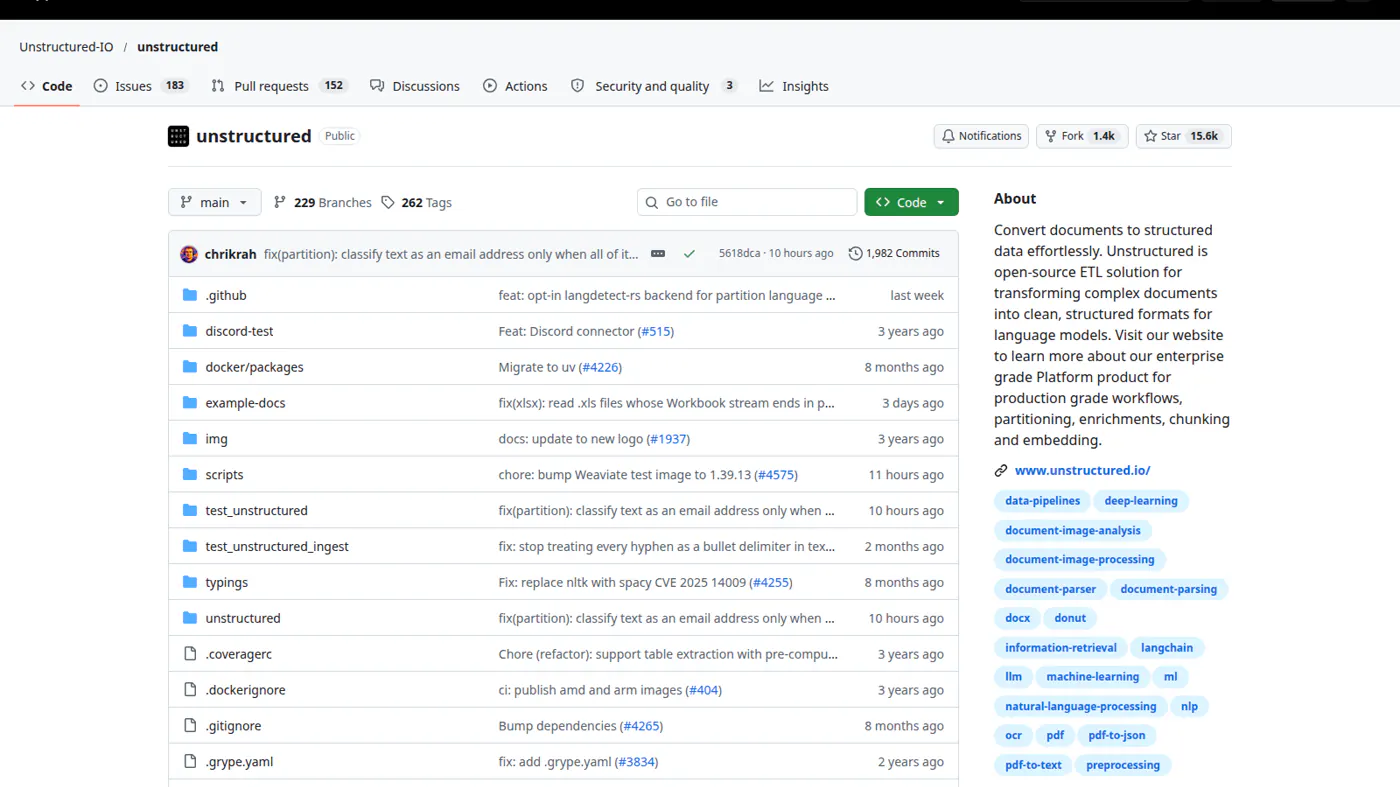Click the file icon beside .dockerignore
This screenshot has height=787, width=1400.
[190, 690]
